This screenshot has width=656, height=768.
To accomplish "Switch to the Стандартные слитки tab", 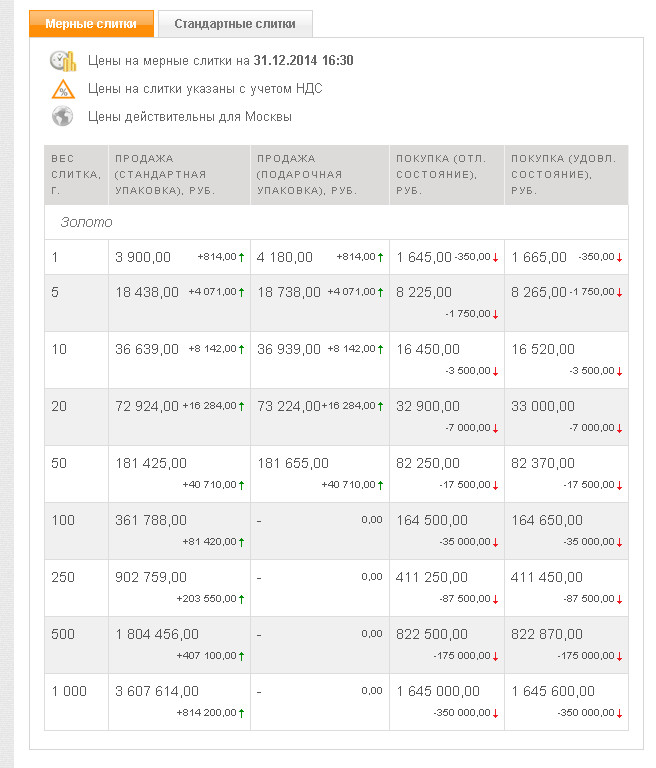I will (235, 24).
